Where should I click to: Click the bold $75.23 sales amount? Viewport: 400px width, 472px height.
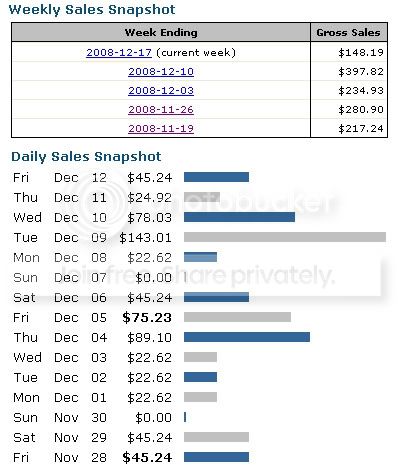coord(147,318)
